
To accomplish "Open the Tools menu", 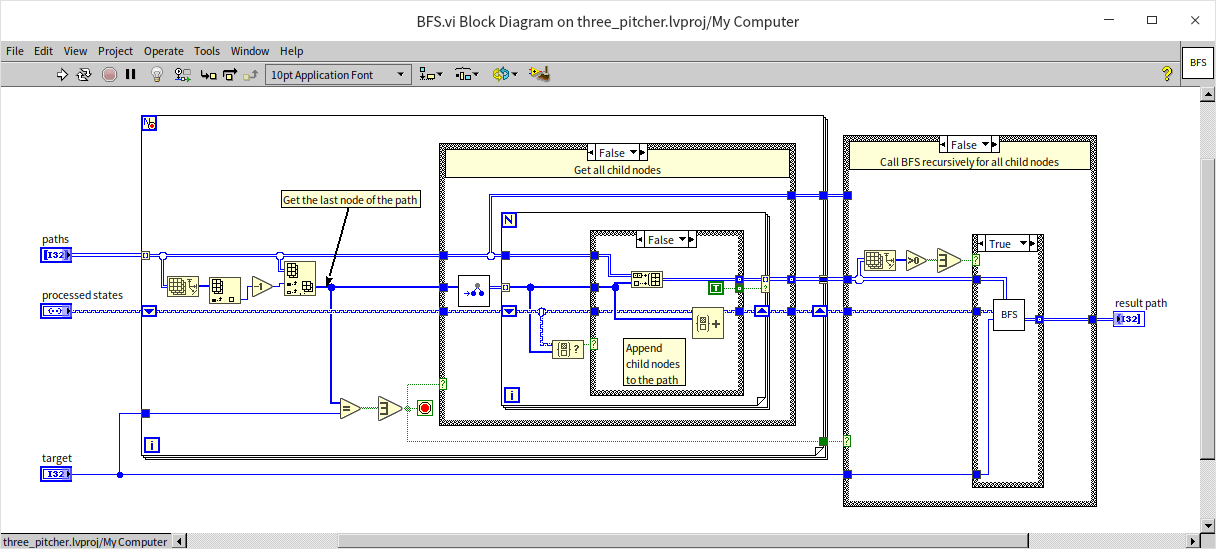I will click(x=207, y=51).
